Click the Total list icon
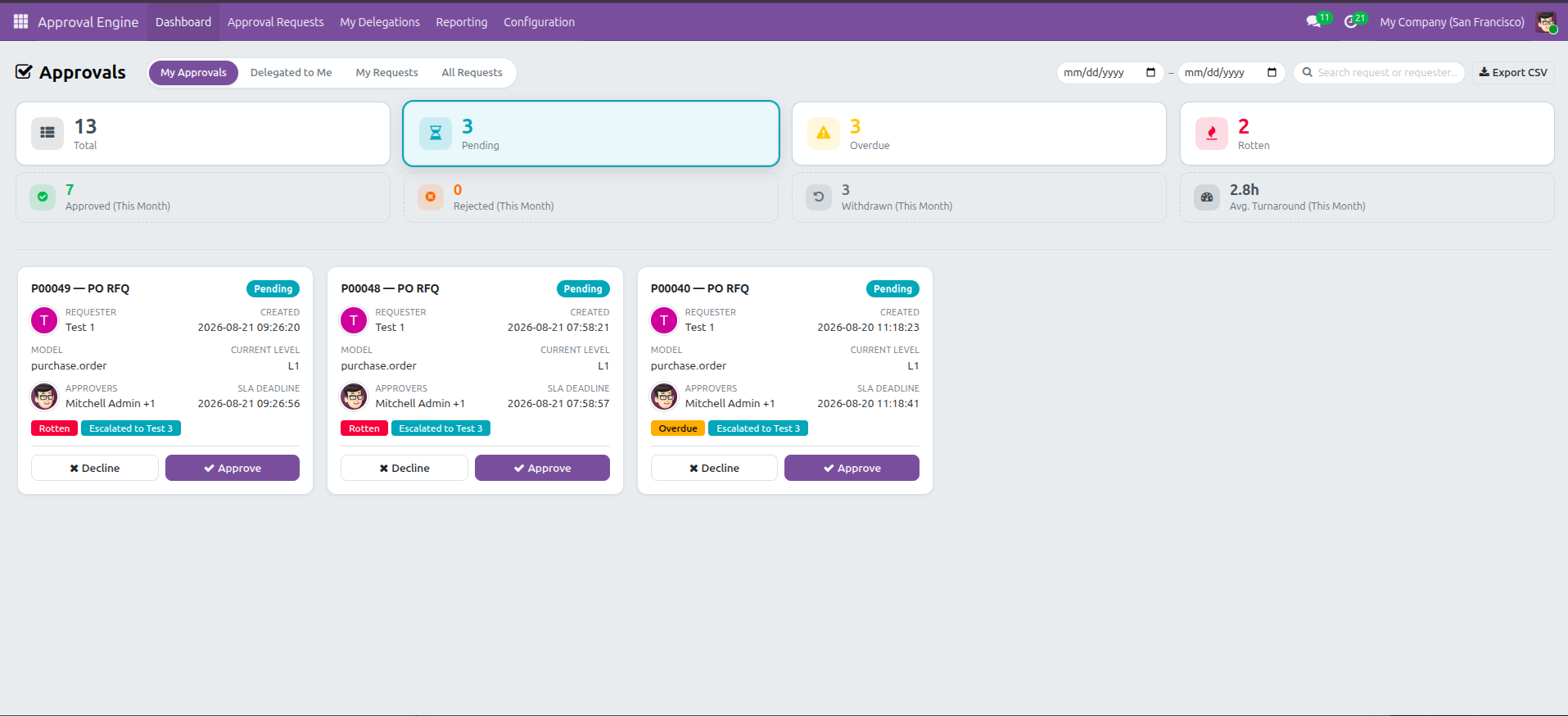The image size is (1568, 716). click(47, 133)
